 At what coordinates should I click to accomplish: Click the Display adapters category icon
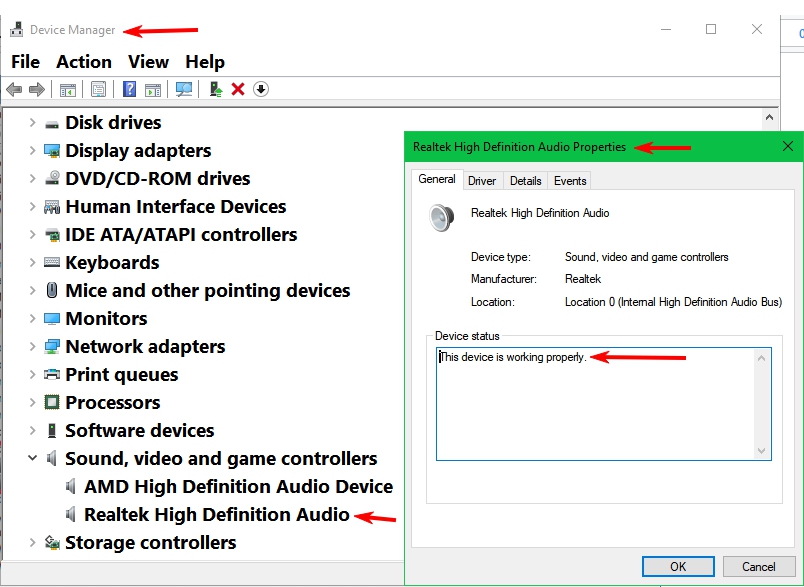coord(52,151)
